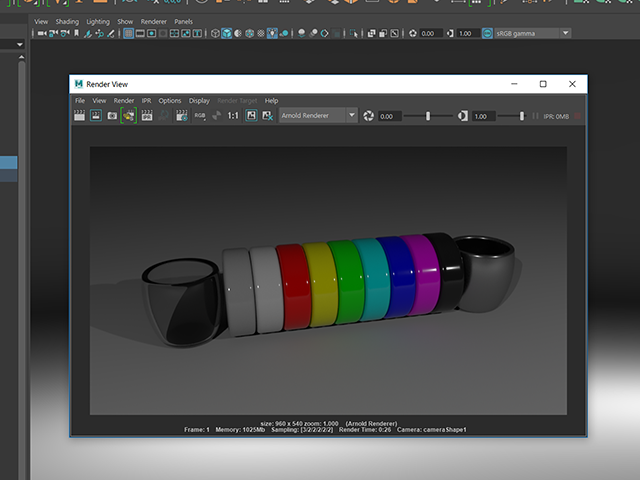
Task: Click the viewport gamma field showing 1.00
Action: (x=468, y=33)
